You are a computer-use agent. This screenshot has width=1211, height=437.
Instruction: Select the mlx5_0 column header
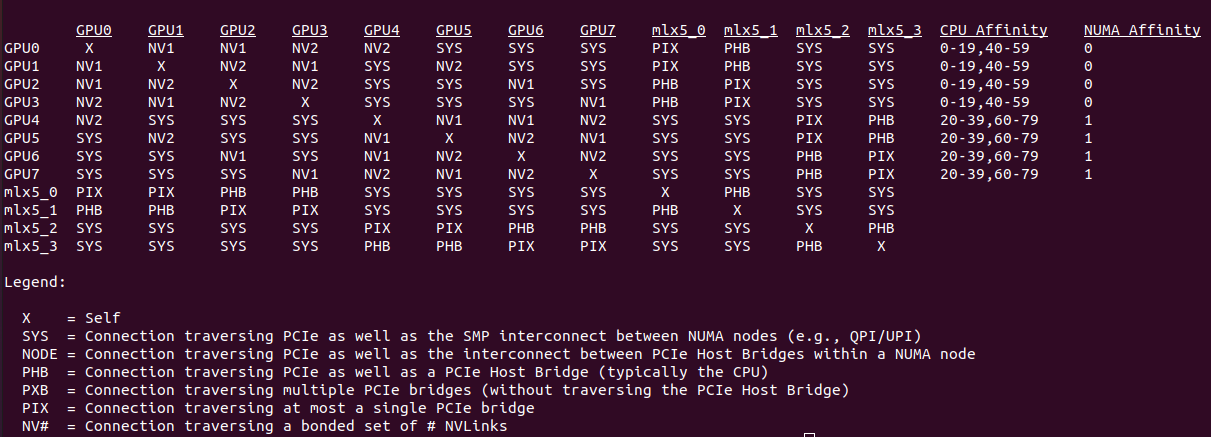coord(678,30)
